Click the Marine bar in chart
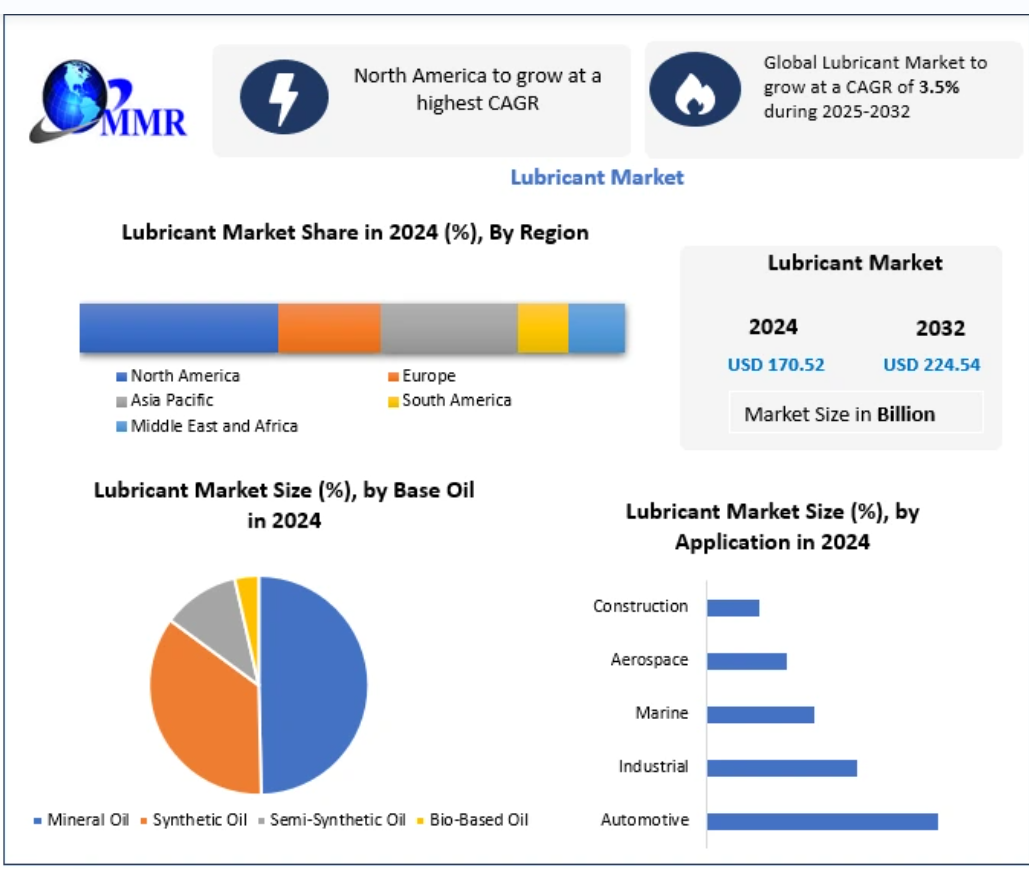 point(760,714)
